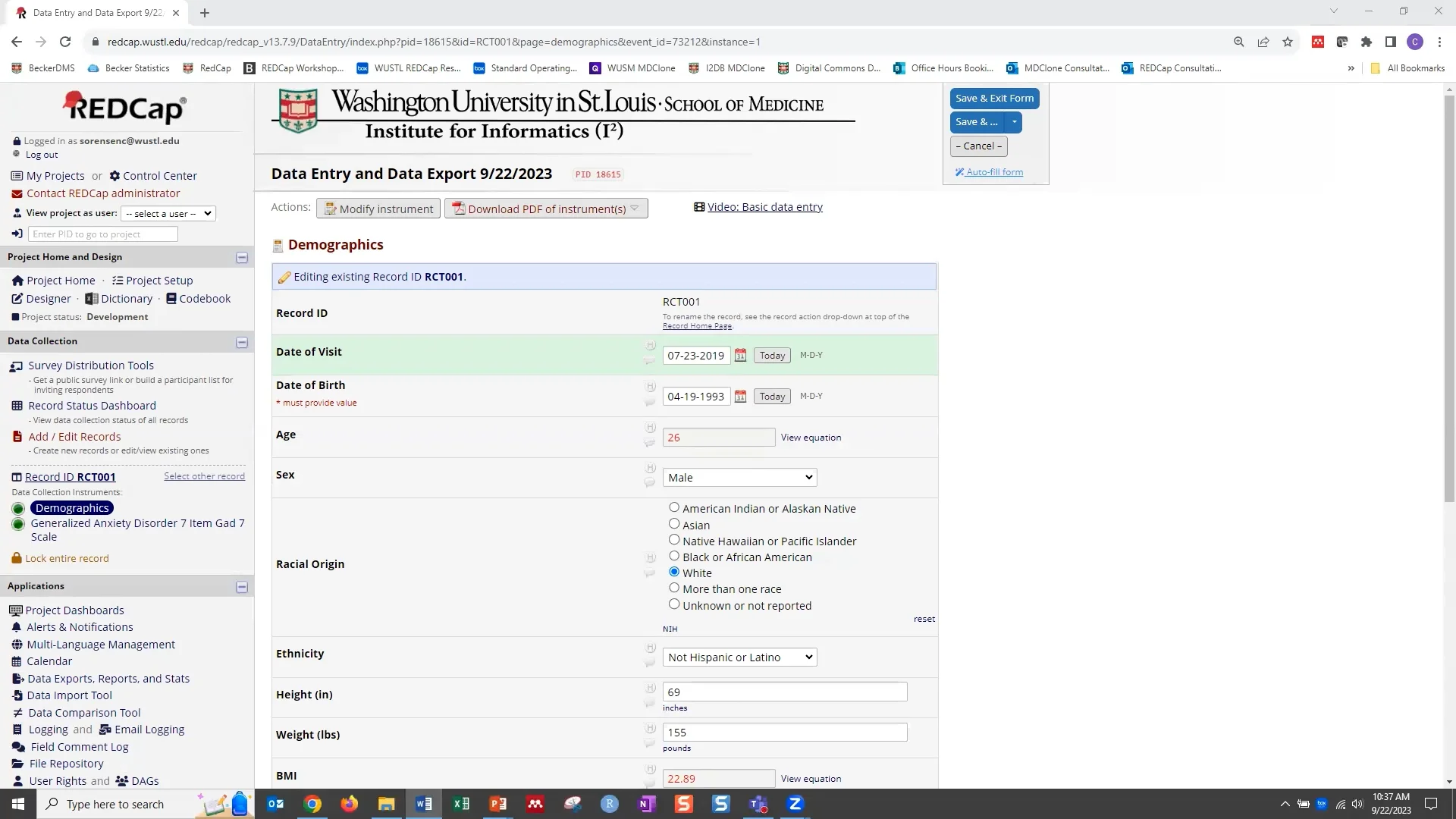
Task: Open the Codebook from the sidebar
Action: (205, 298)
